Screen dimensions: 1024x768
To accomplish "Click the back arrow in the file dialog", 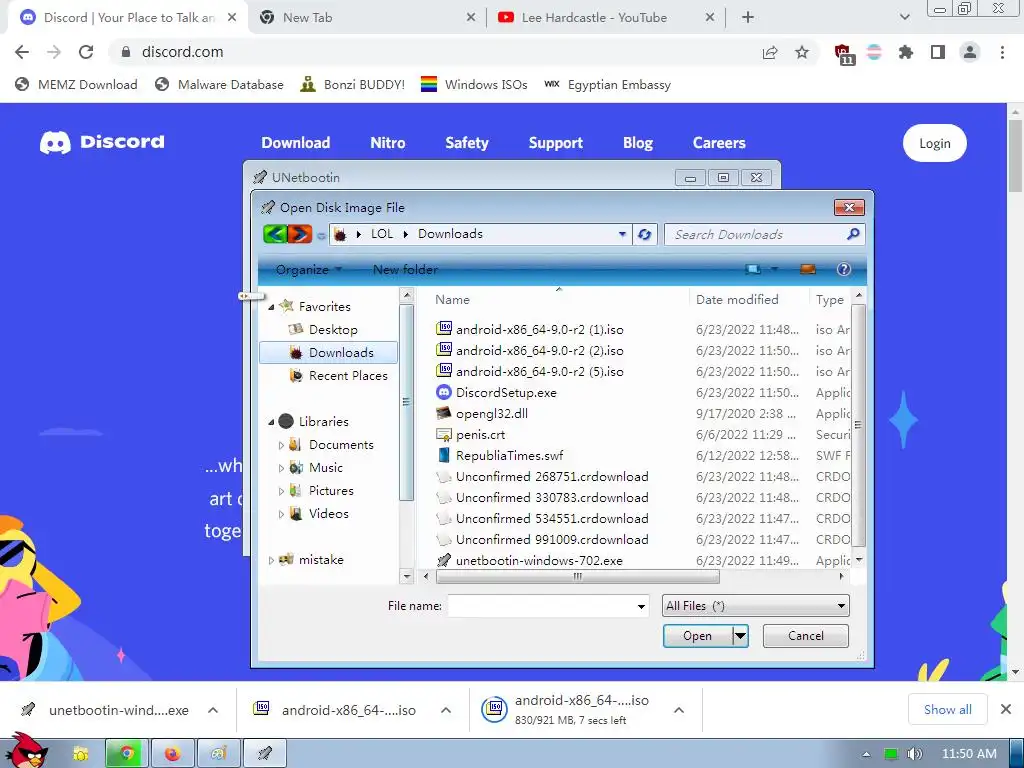I will click(275, 234).
